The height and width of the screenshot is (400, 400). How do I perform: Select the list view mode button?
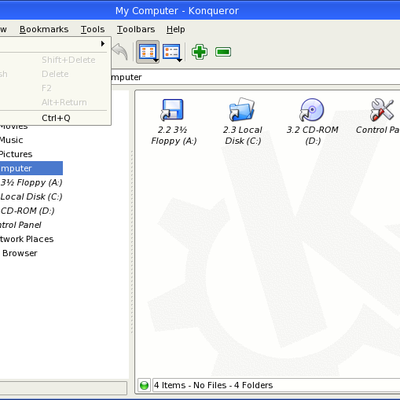[172, 52]
